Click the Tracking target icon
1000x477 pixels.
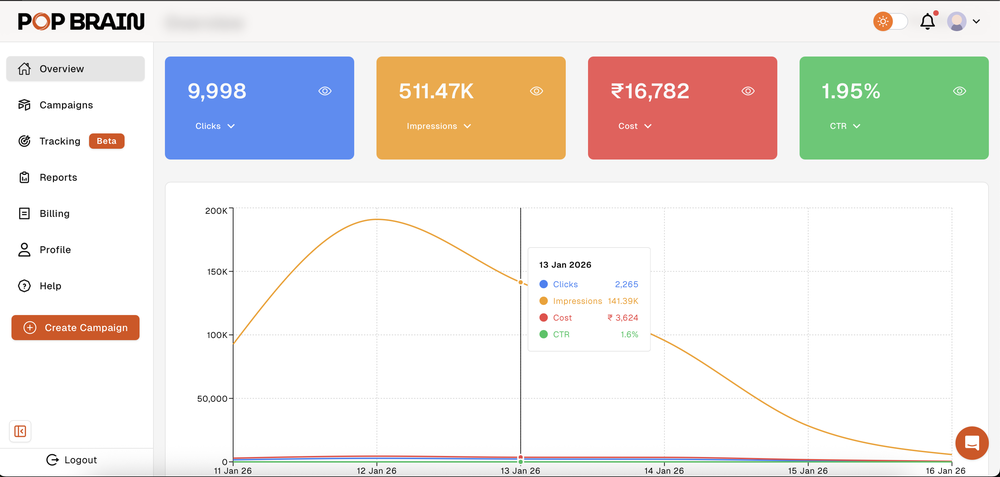click(24, 141)
